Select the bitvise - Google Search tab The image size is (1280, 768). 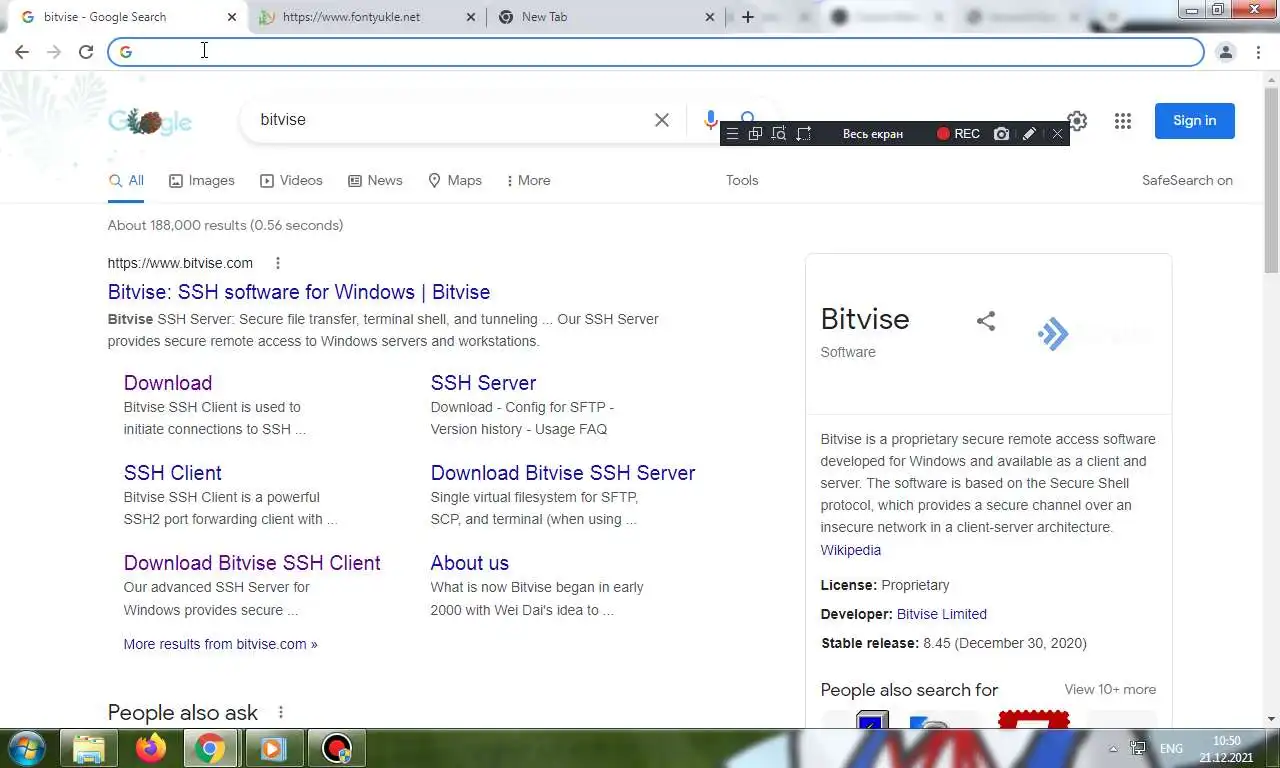coord(127,17)
